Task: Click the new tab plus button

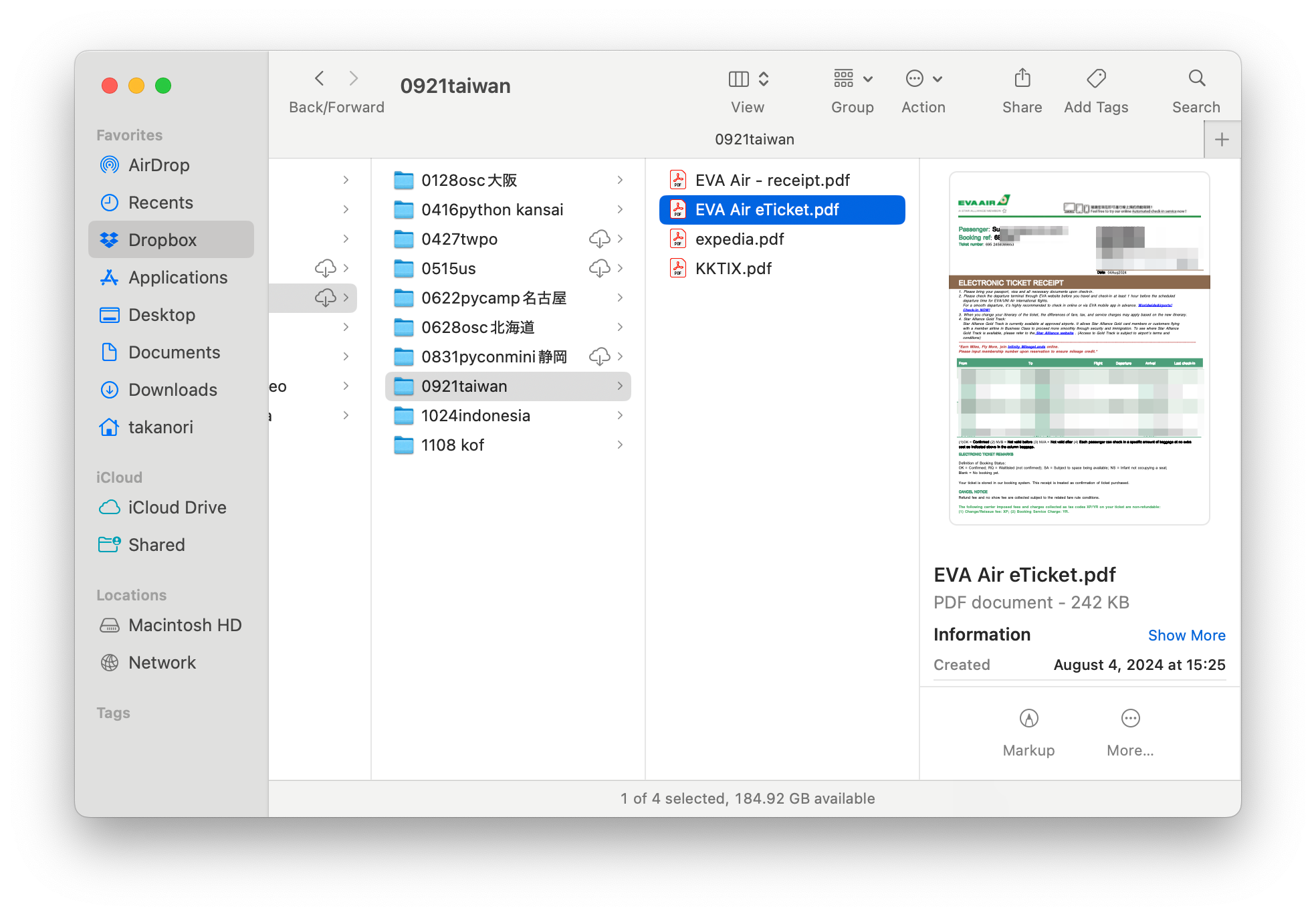Action: tap(1222, 140)
